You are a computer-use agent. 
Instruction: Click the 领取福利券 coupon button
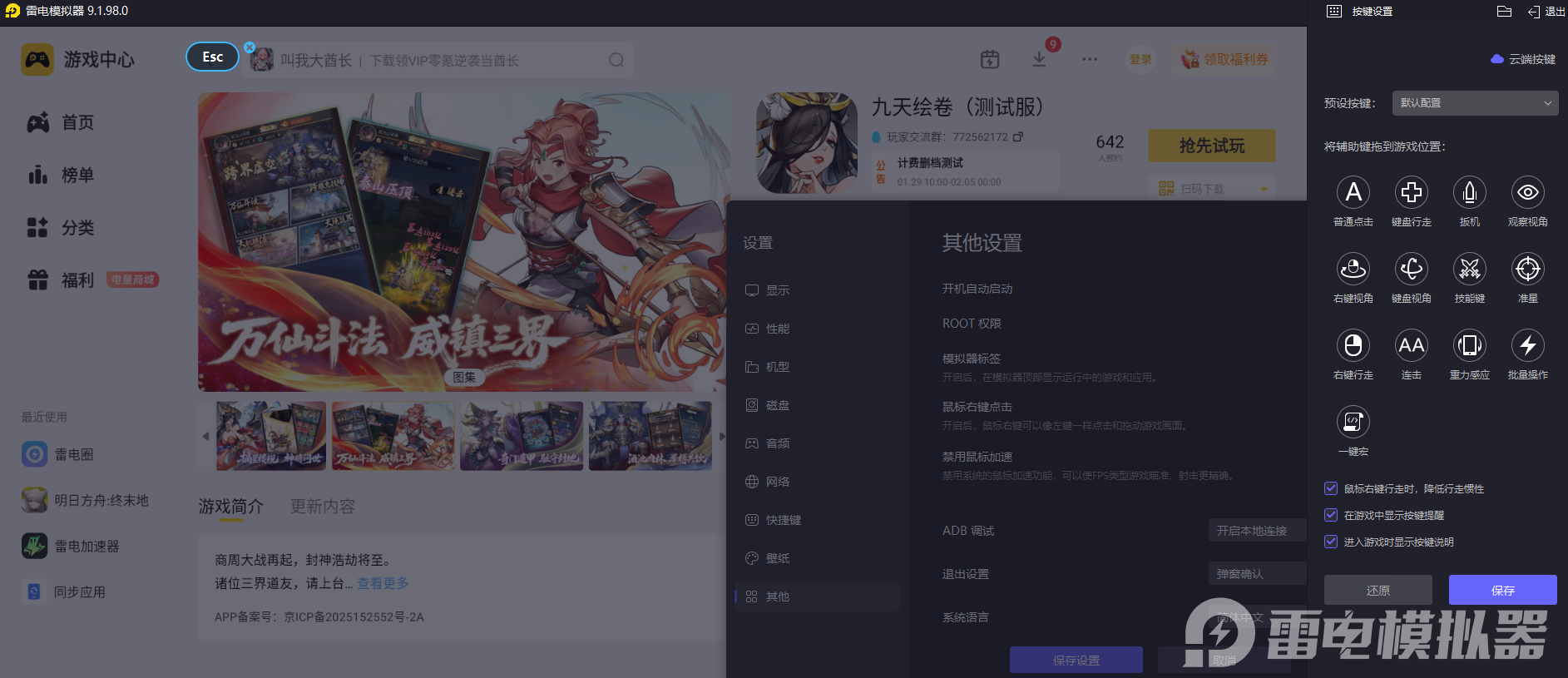pyautogui.click(x=1224, y=60)
